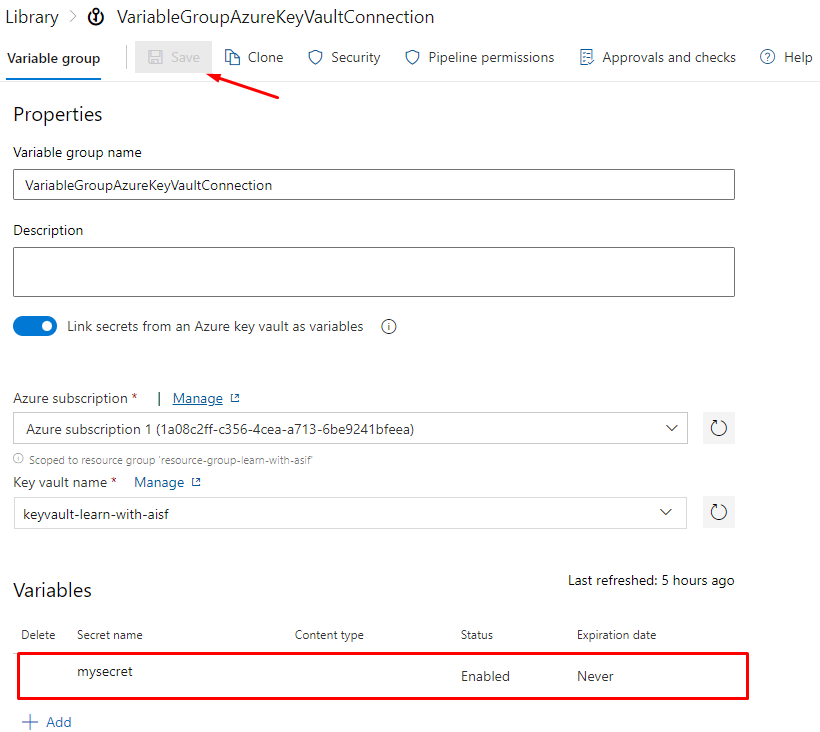Viewport: 820px width, 732px height.
Task: Click the Manage link for Azure subscription
Action: 198,398
